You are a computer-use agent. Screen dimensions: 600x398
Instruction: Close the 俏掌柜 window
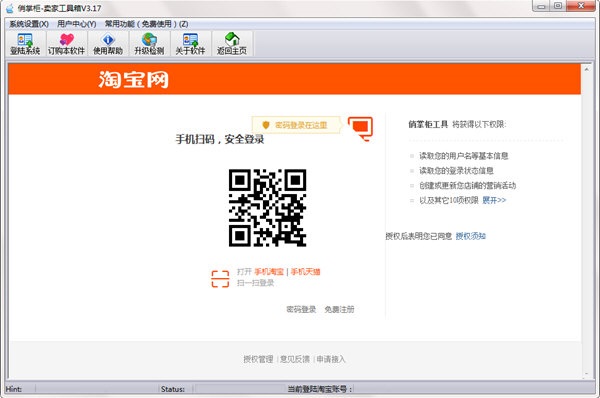coord(581,6)
